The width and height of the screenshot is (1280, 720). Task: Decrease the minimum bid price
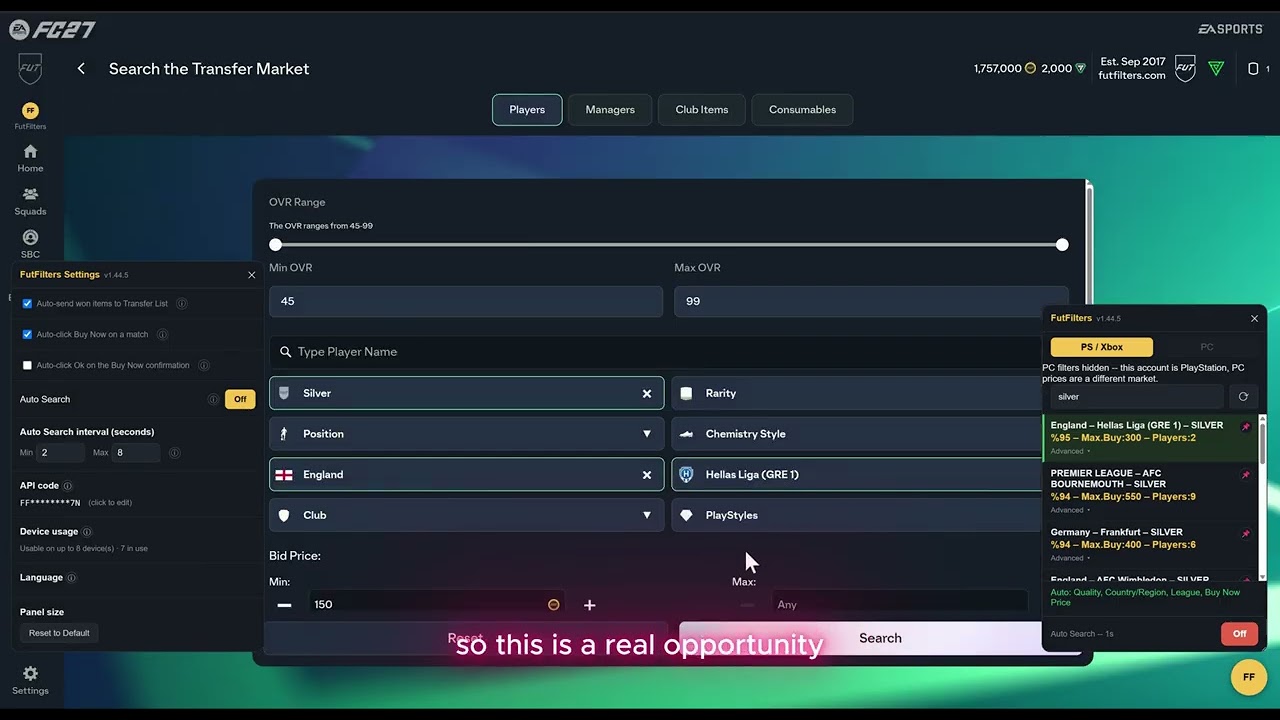point(285,605)
